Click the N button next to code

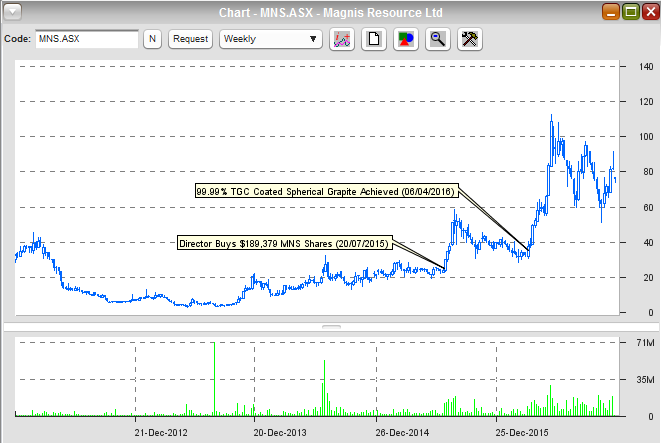pyautogui.click(x=152, y=39)
